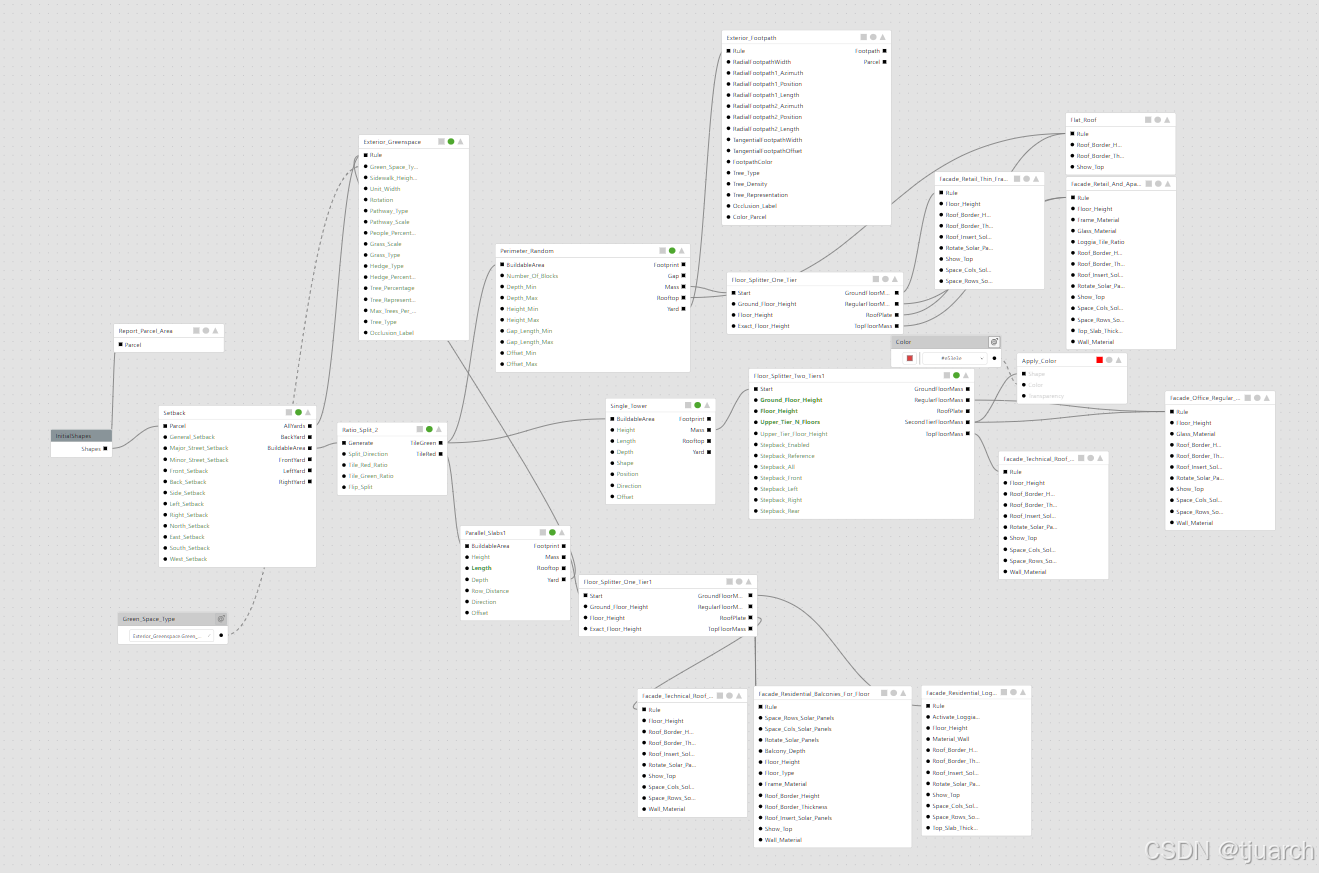
Task: Click the Upper_Tier_N_Floors parameter
Action: (790, 422)
